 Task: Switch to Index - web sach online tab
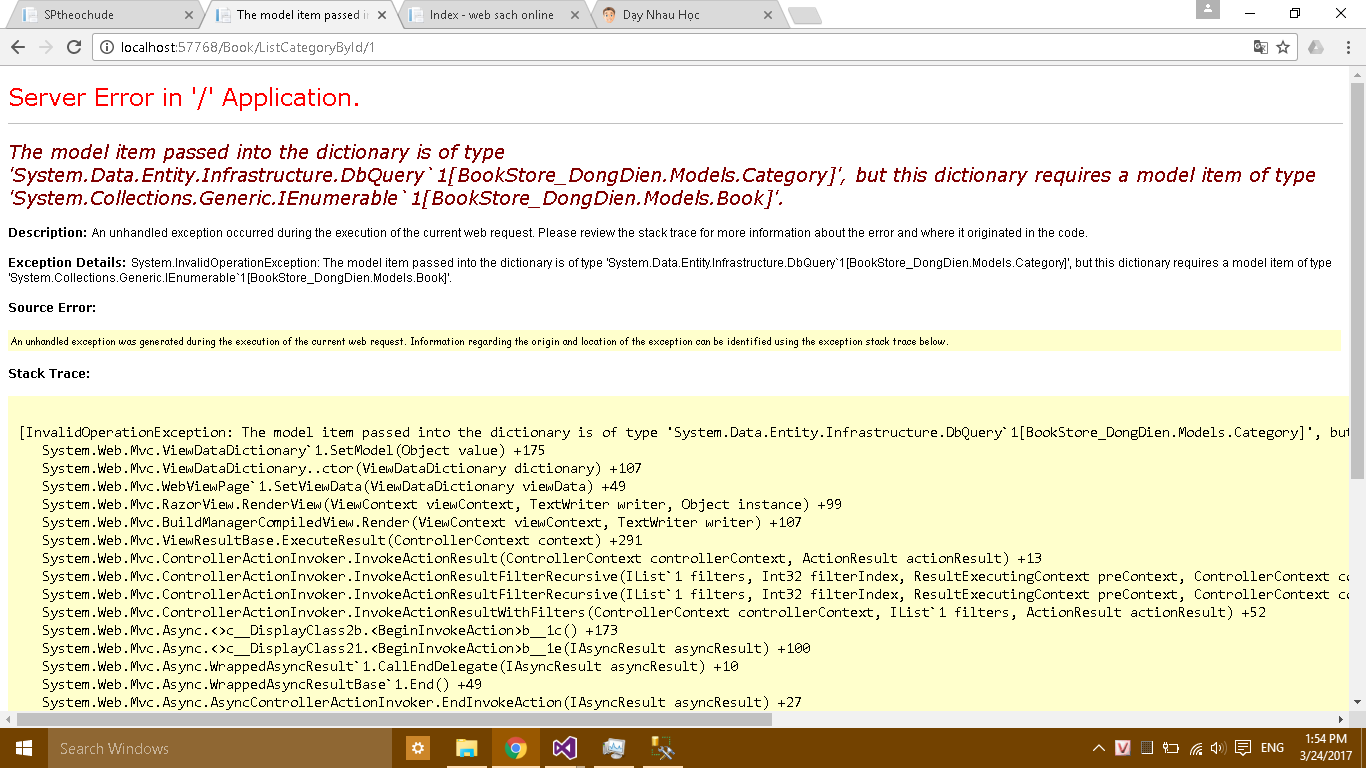(490, 15)
